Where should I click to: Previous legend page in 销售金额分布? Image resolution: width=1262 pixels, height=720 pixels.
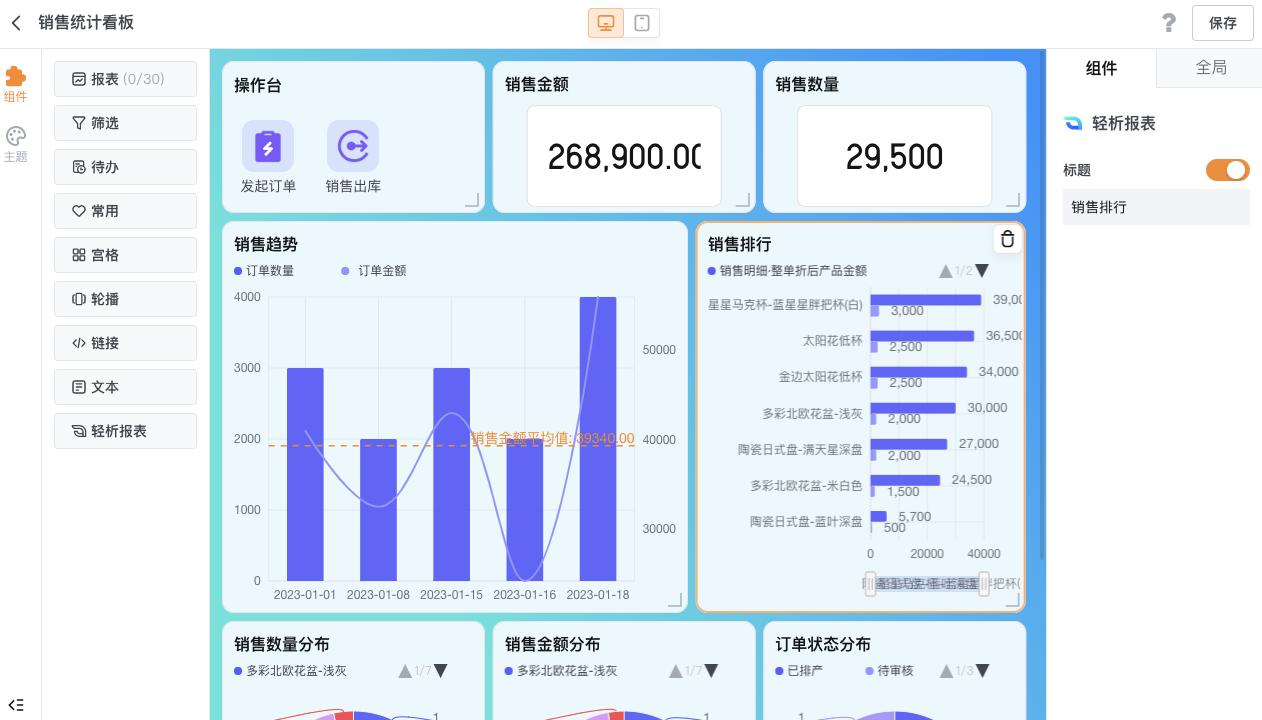pyautogui.click(x=675, y=671)
